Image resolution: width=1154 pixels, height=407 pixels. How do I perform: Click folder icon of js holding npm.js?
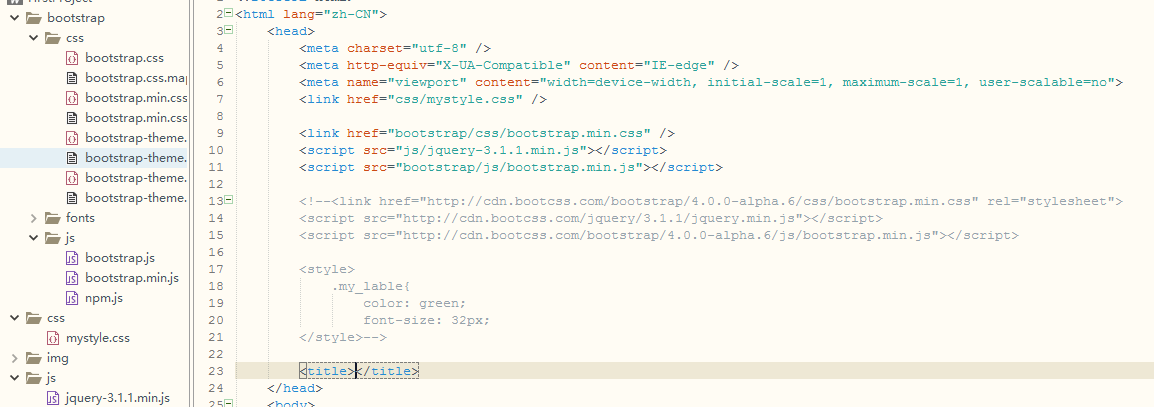53,238
